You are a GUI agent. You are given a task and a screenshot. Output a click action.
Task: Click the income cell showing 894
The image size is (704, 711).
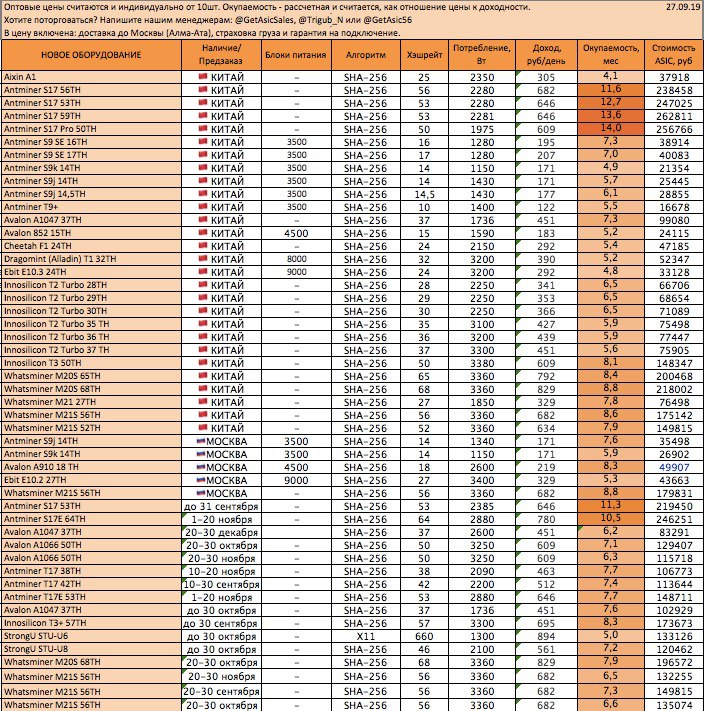(546, 636)
